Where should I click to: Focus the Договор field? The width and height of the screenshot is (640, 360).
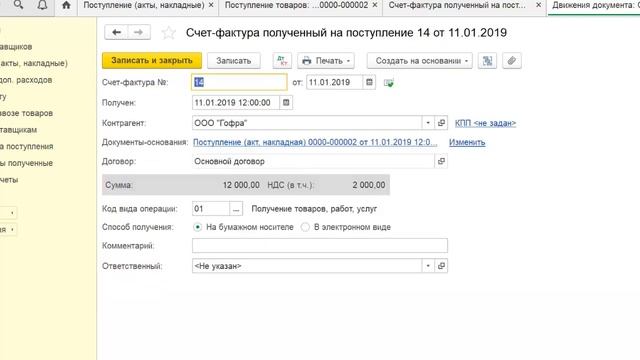coord(313,161)
